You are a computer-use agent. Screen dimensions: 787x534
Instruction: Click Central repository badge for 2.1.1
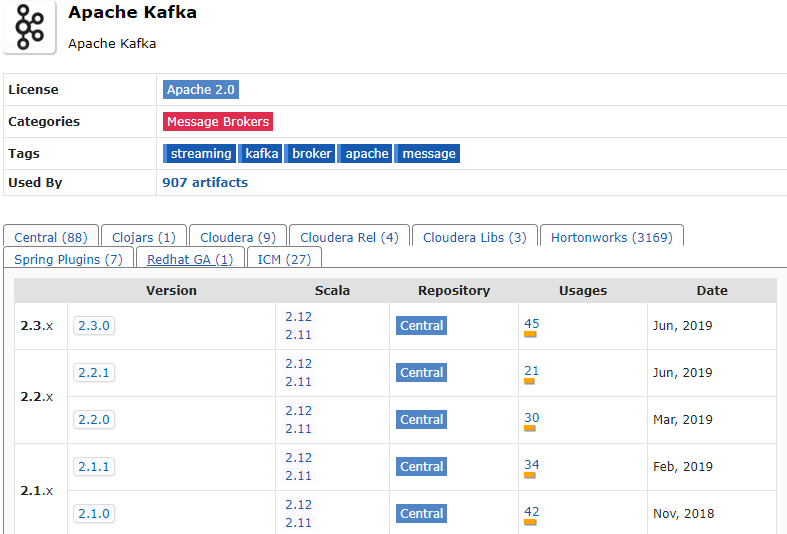point(422,467)
